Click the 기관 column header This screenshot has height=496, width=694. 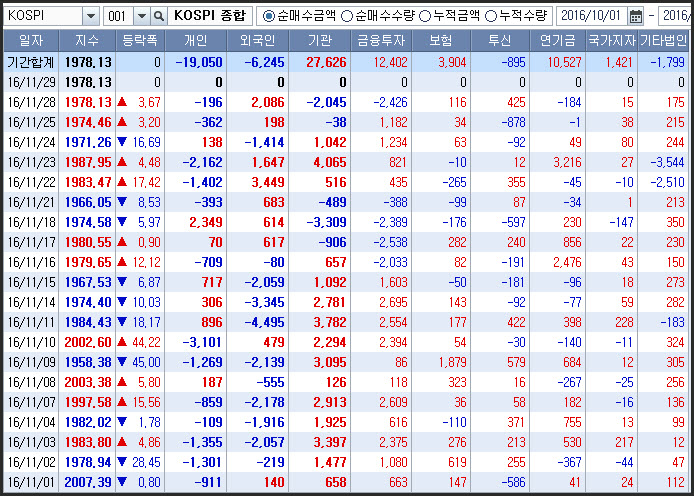click(x=320, y=41)
